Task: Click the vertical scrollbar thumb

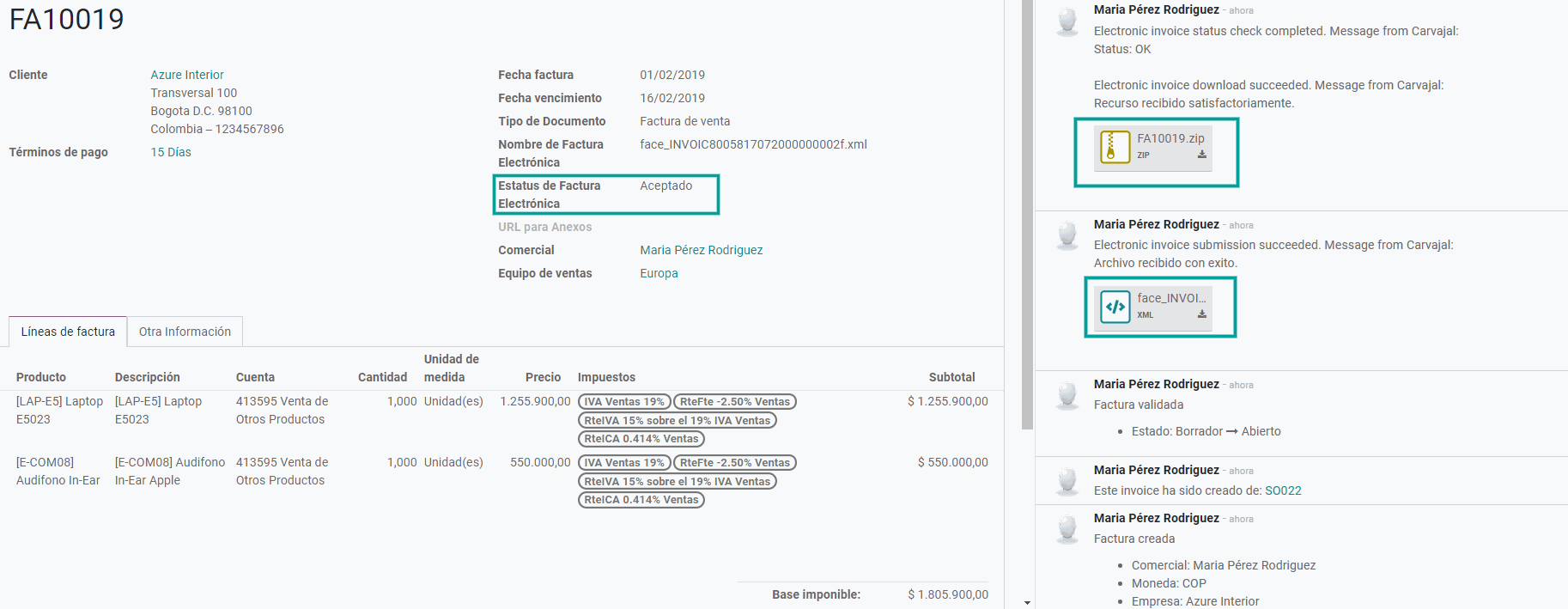Action: coord(1027,215)
